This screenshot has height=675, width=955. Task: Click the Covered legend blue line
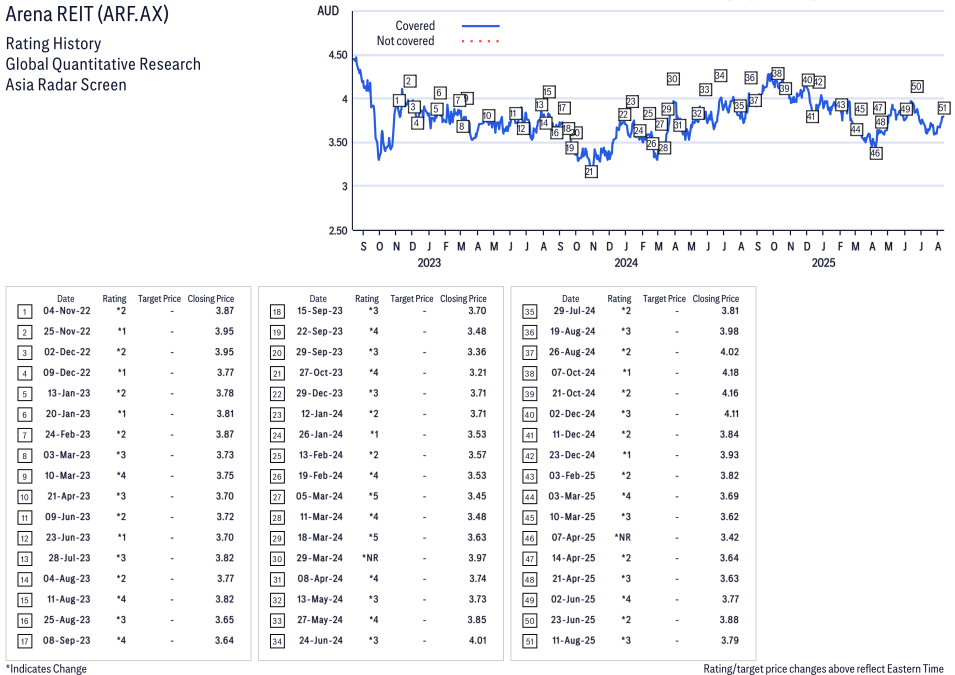coord(481,26)
